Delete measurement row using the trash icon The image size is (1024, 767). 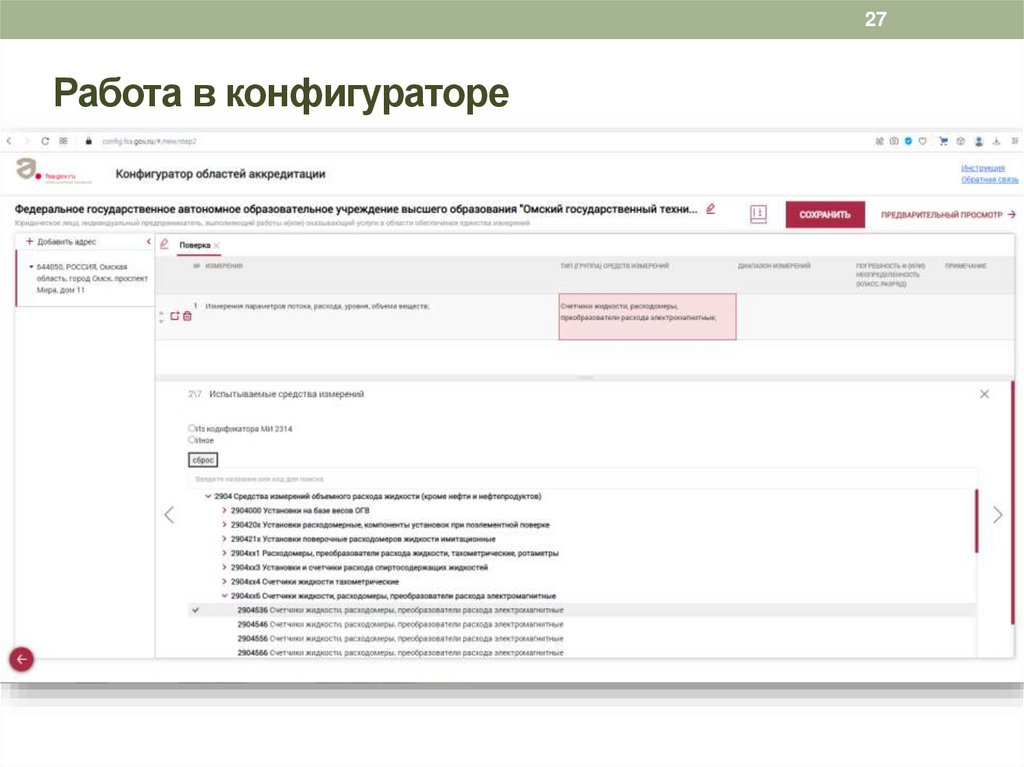point(187,316)
